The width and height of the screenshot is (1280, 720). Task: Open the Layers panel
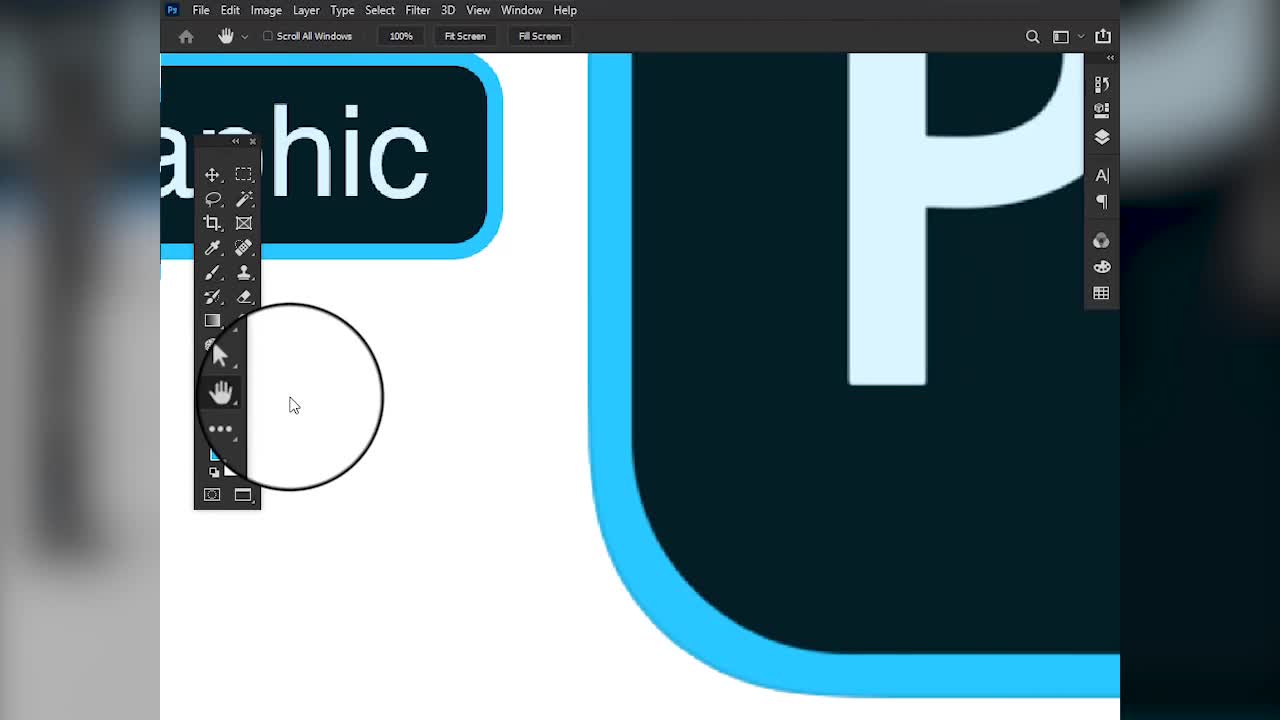pos(1102,137)
